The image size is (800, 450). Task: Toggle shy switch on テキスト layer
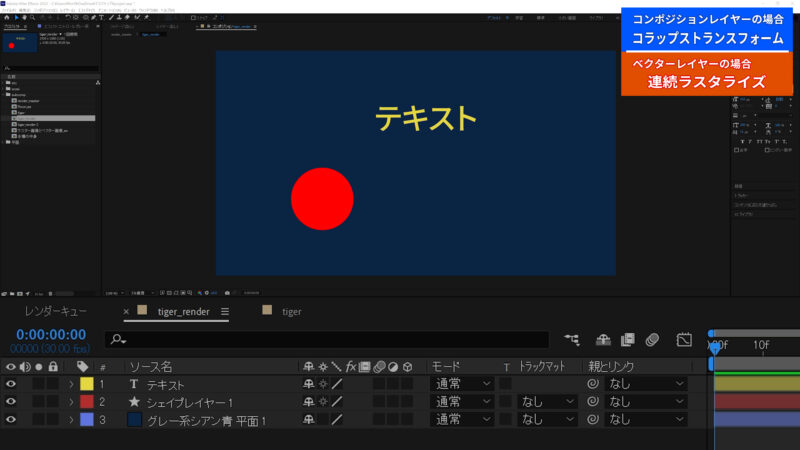click(309, 384)
